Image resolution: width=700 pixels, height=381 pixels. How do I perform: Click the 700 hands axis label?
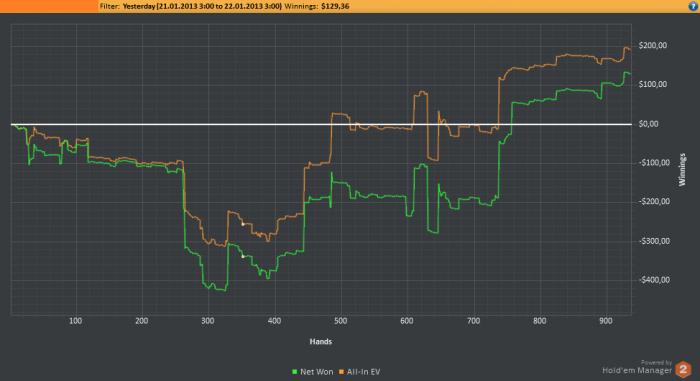473,321
